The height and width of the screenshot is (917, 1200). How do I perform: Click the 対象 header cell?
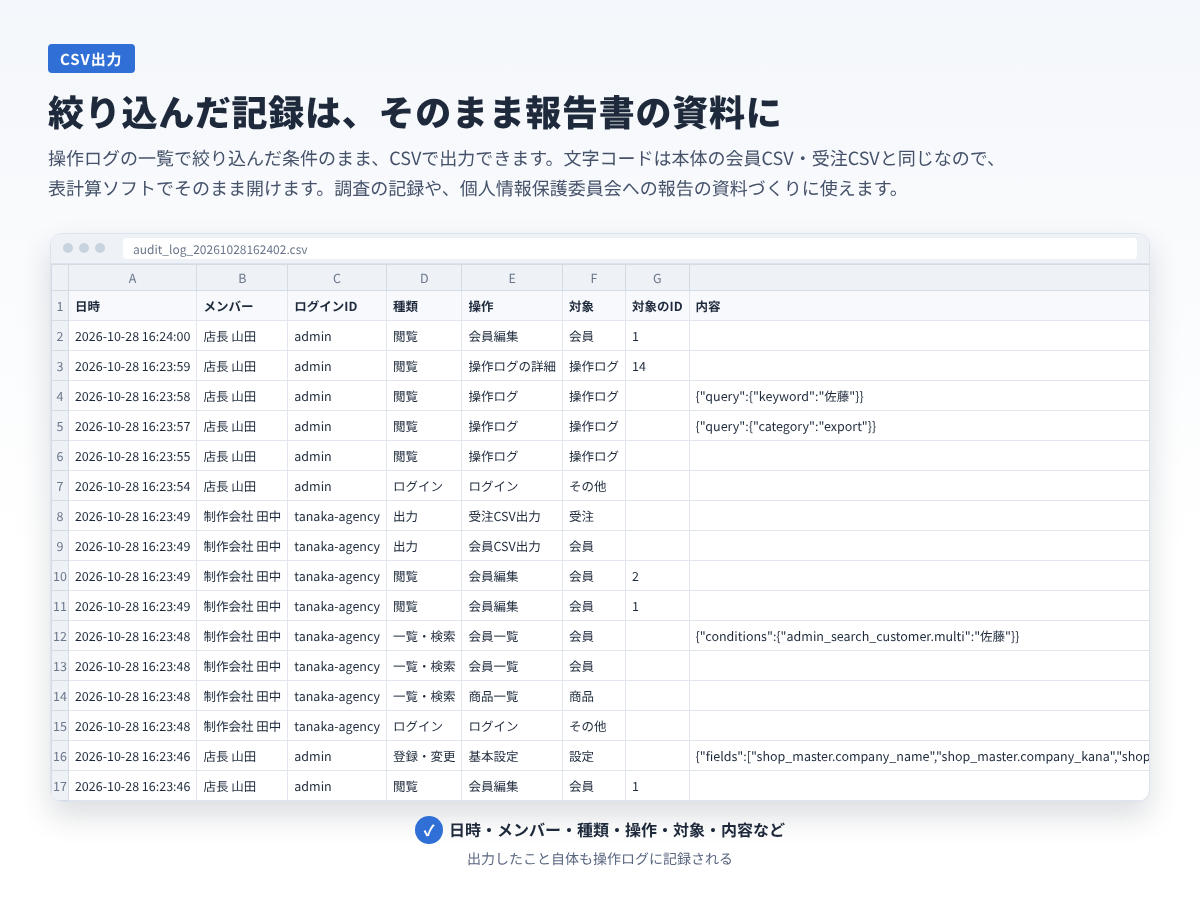point(594,306)
